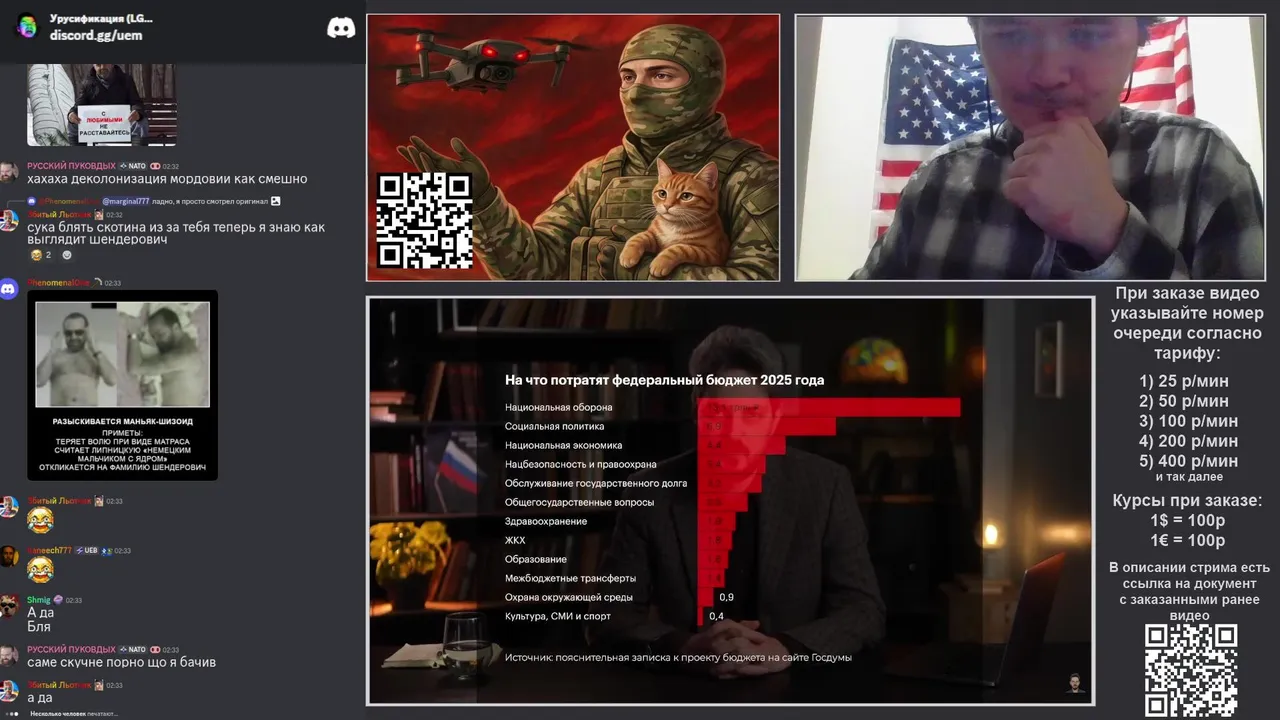Click РУССКИЙ ПУКОВДЫХ avatar on the 02:32 message

click(8, 172)
